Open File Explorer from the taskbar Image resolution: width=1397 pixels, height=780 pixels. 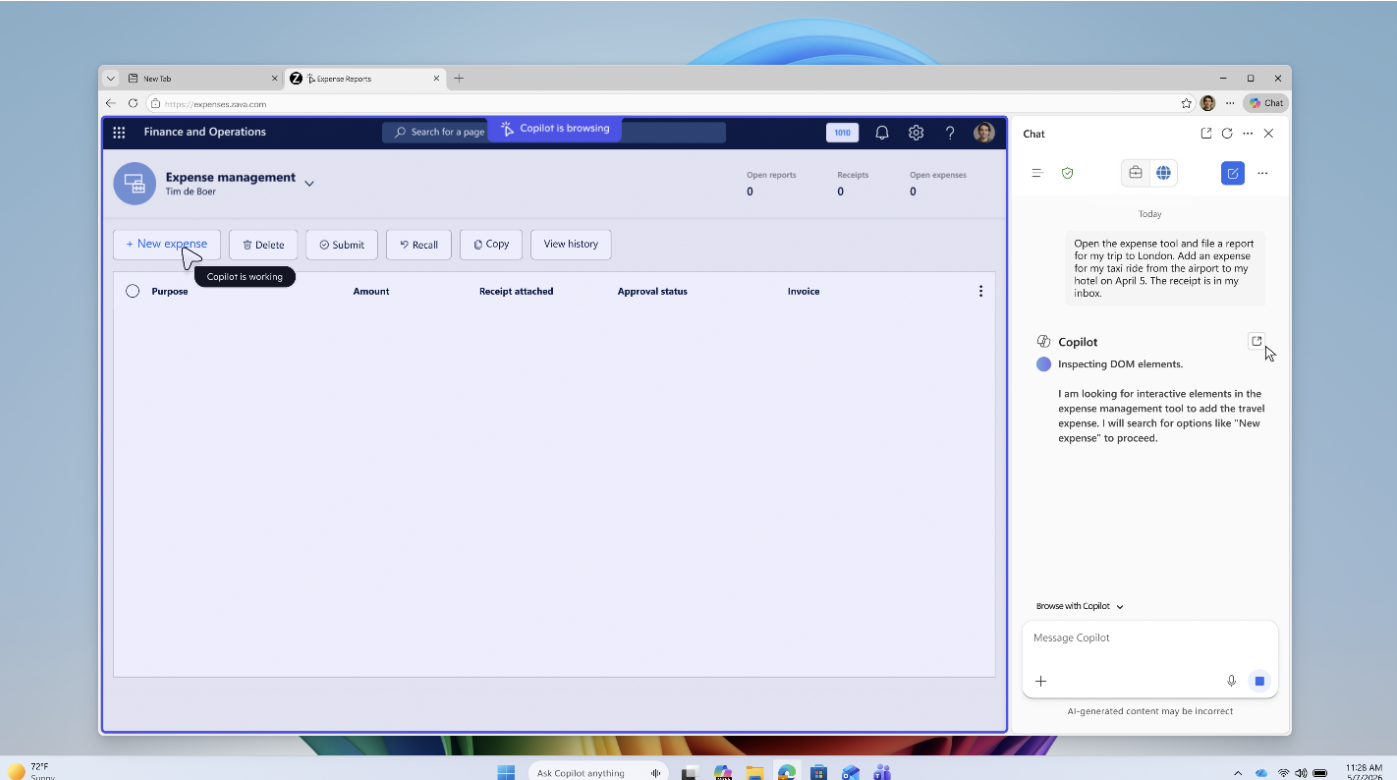[x=755, y=773]
